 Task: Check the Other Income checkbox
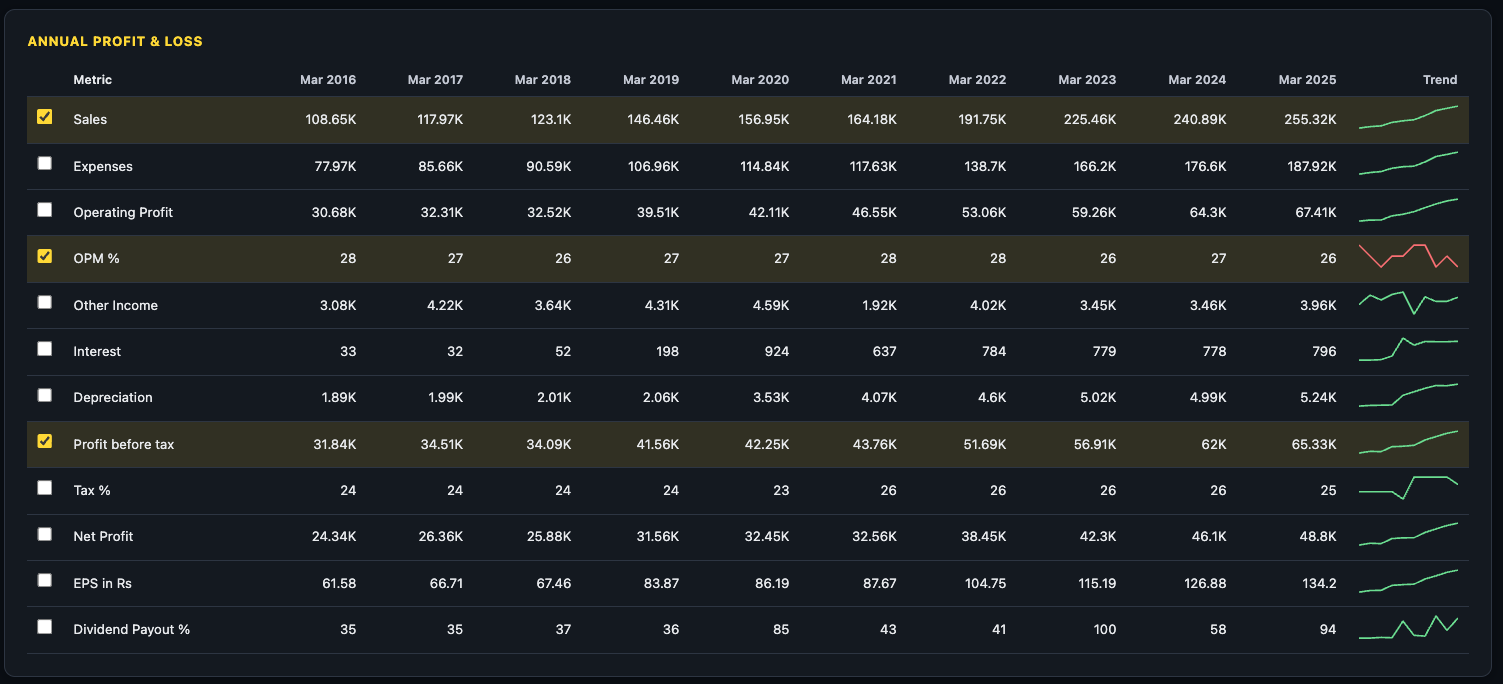[44, 302]
